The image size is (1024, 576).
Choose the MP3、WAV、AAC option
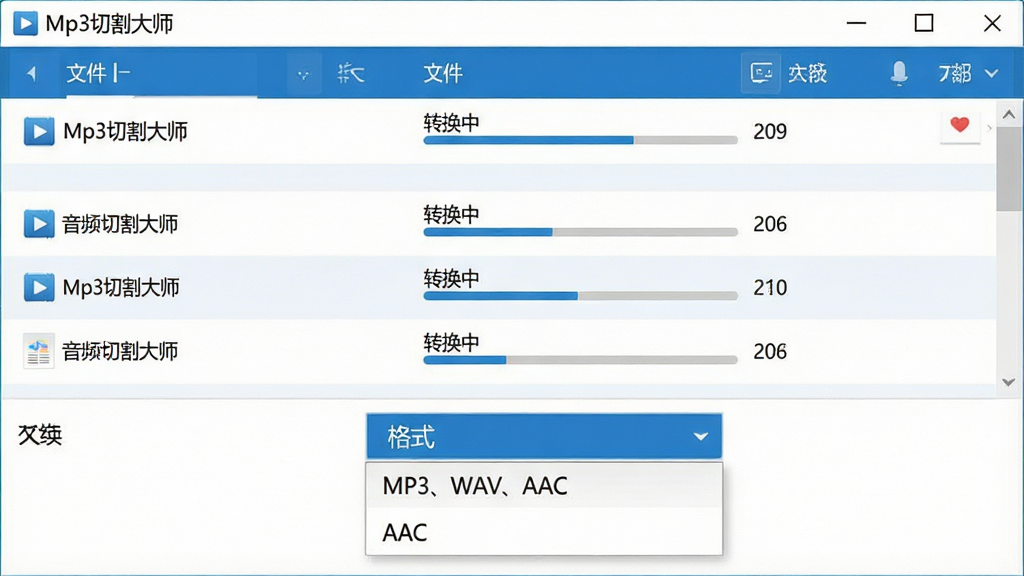click(544, 485)
